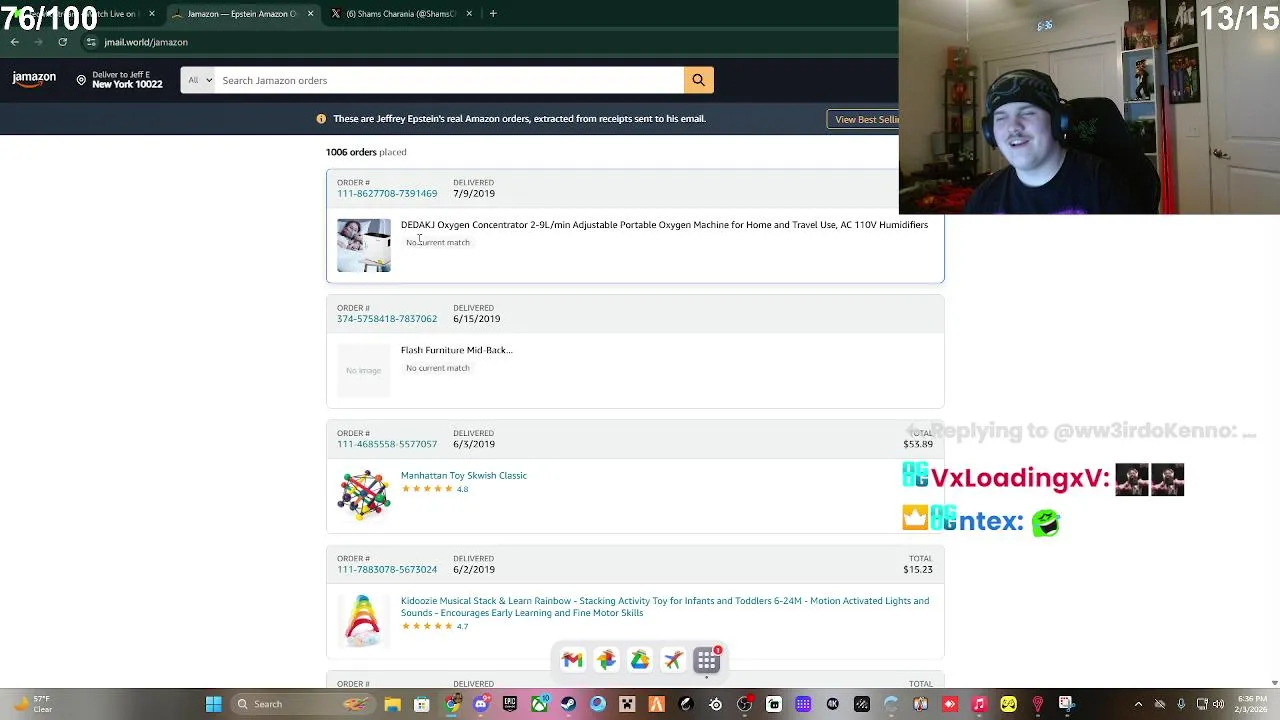Open order 111-4685558-5577057
The width and height of the screenshot is (1280, 720).
click(x=387, y=444)
